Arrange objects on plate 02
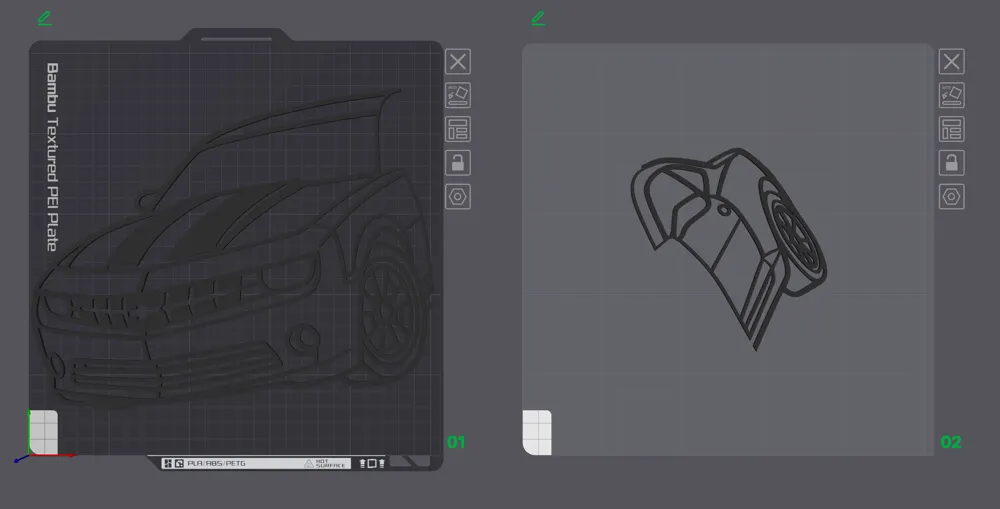Image resolution: width=1000 pixels, height=509 pixels. pos(952,129)
